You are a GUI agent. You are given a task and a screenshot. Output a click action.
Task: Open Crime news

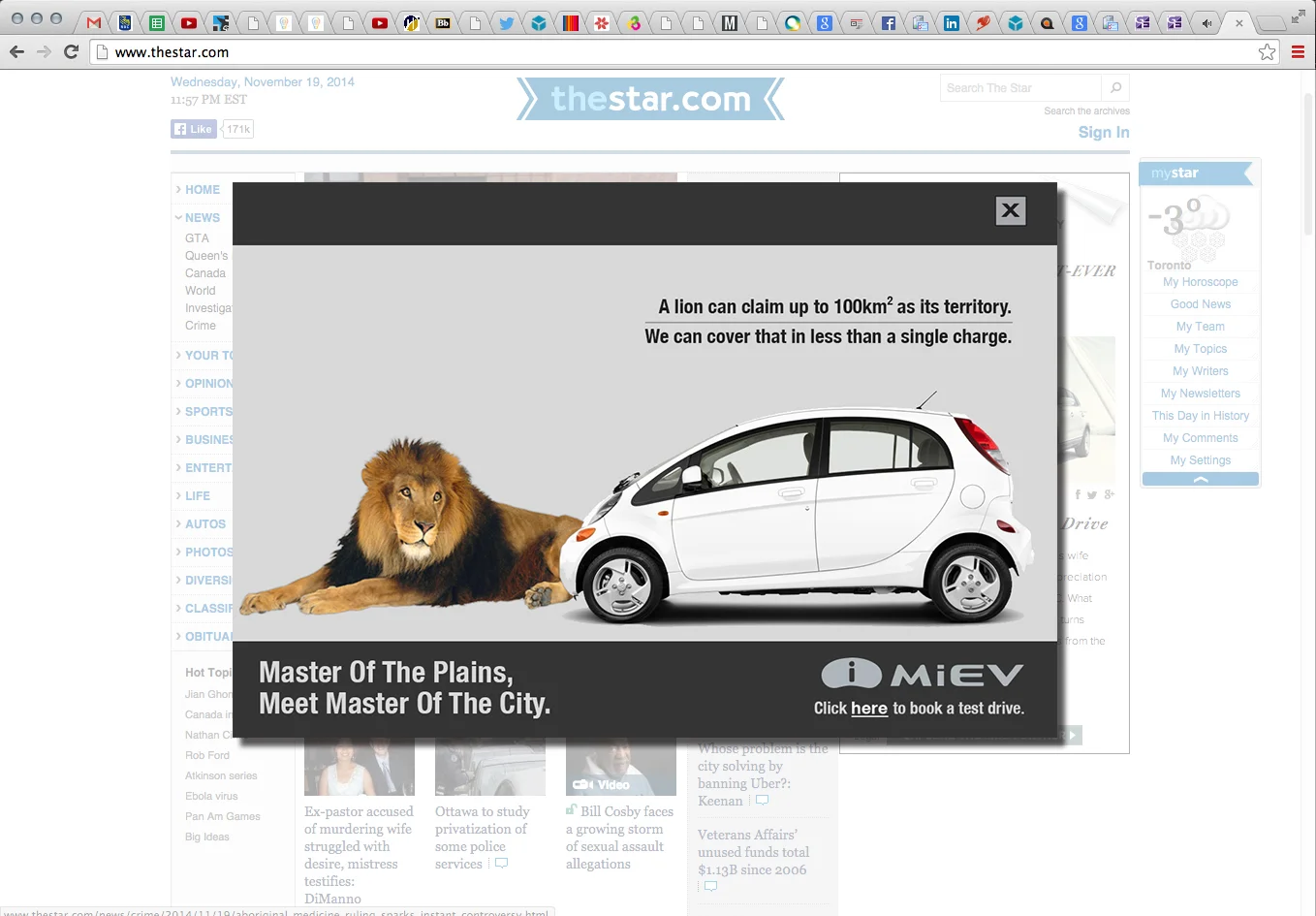(x=201, y=326)
